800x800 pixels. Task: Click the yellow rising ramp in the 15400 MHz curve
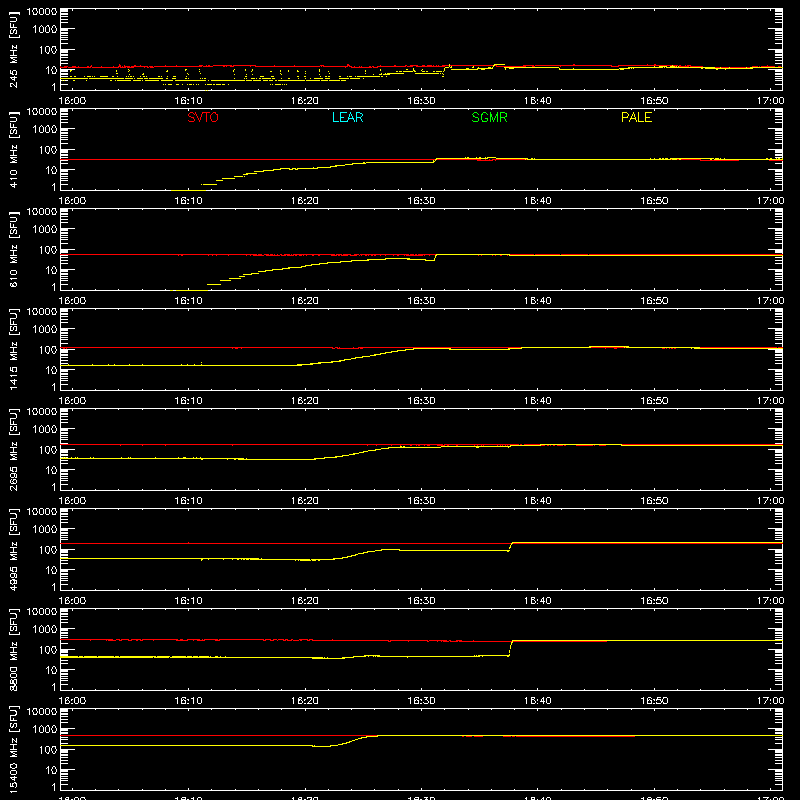[x=352, y=740]
